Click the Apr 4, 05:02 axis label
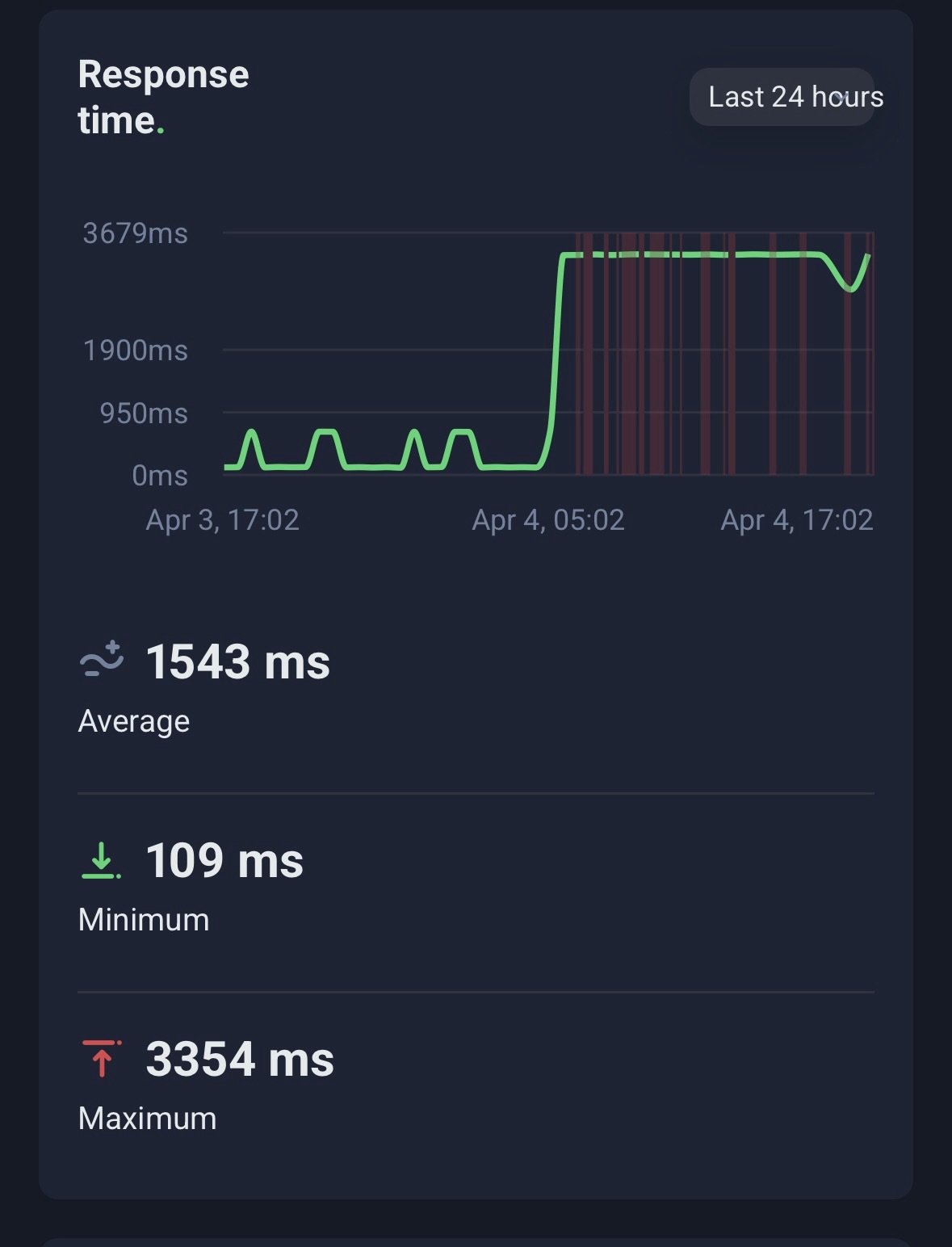This screenshot has width=952, height=1247. pyautogui.click(x=547, y=520)
